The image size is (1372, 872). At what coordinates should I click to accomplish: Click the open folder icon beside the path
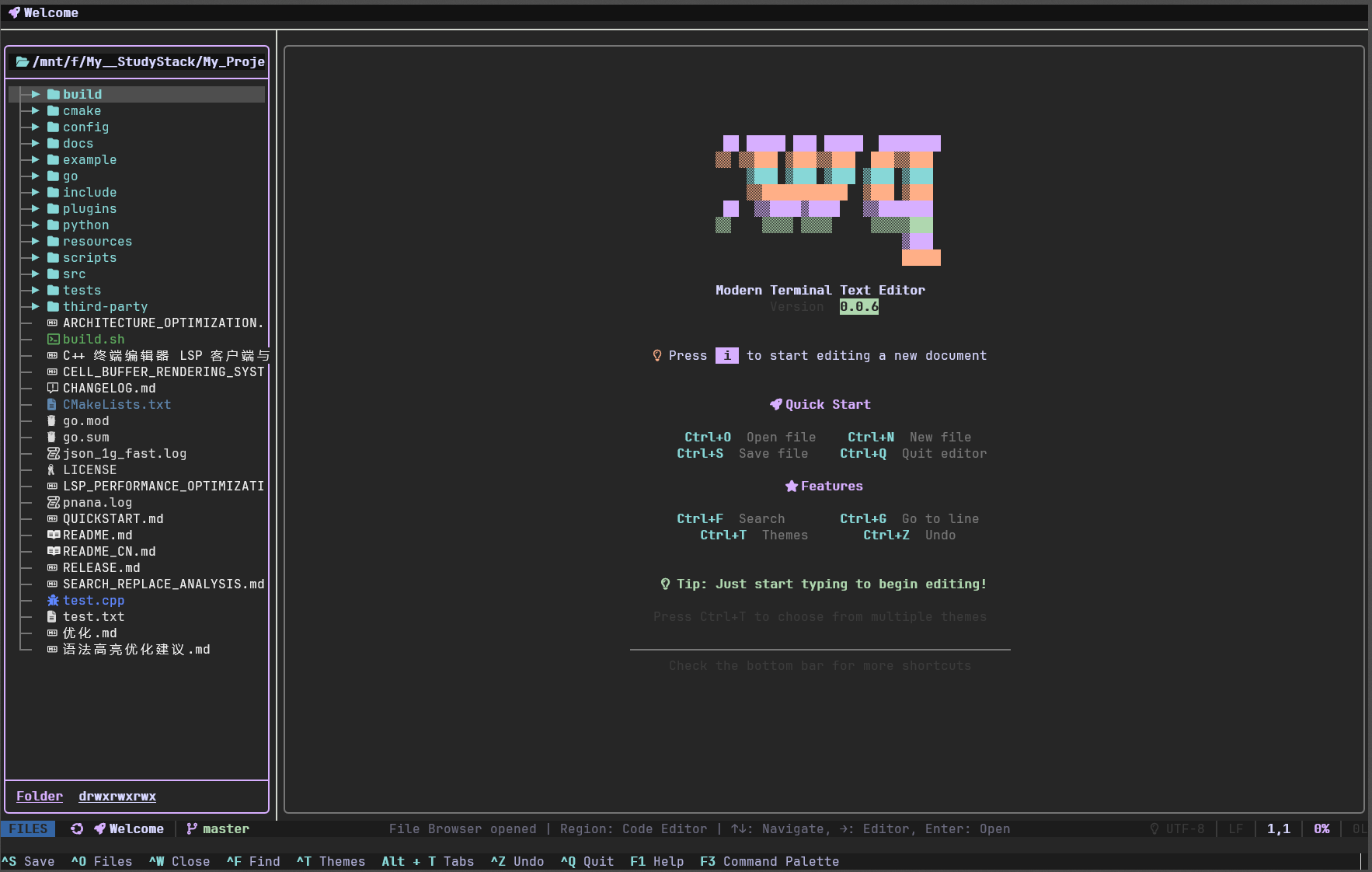click(23, 61)
